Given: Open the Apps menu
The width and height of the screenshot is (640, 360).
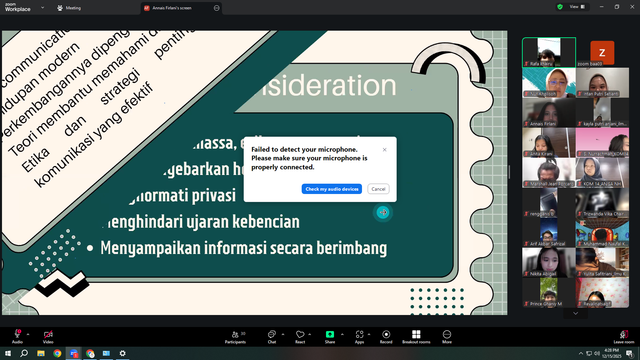Looking at the screenshot, I should pos(359,337).
